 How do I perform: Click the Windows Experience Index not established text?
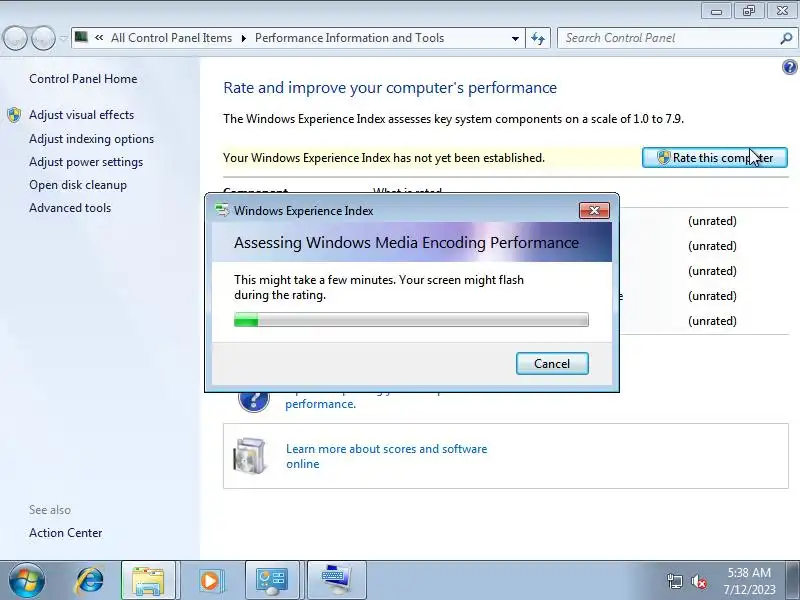click(x=384, y=158)
